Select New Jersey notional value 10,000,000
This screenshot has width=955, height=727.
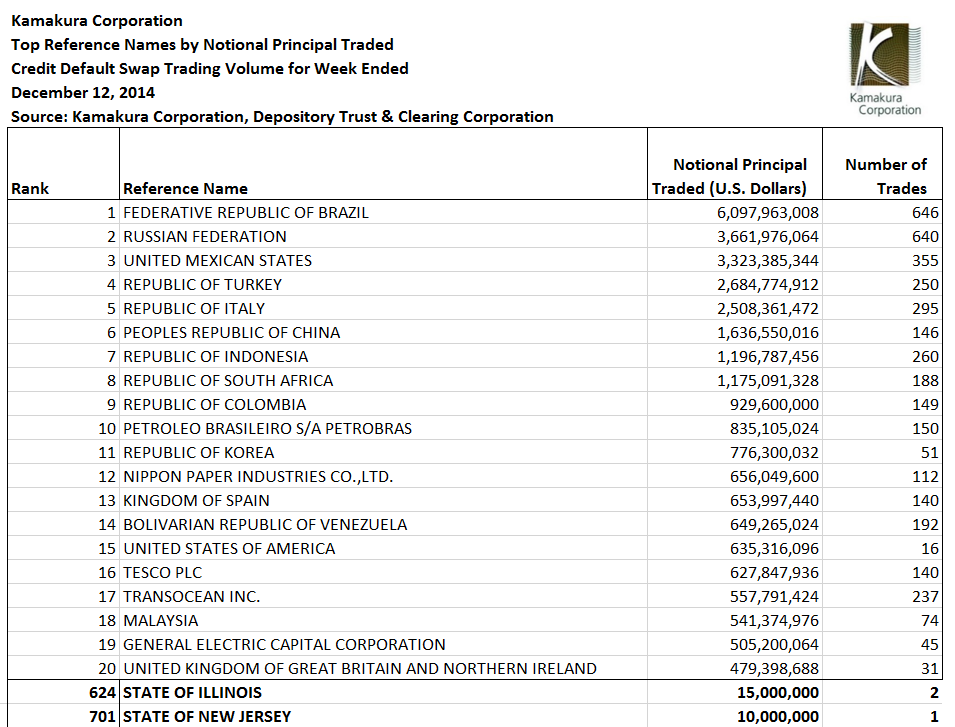(778, 717)
